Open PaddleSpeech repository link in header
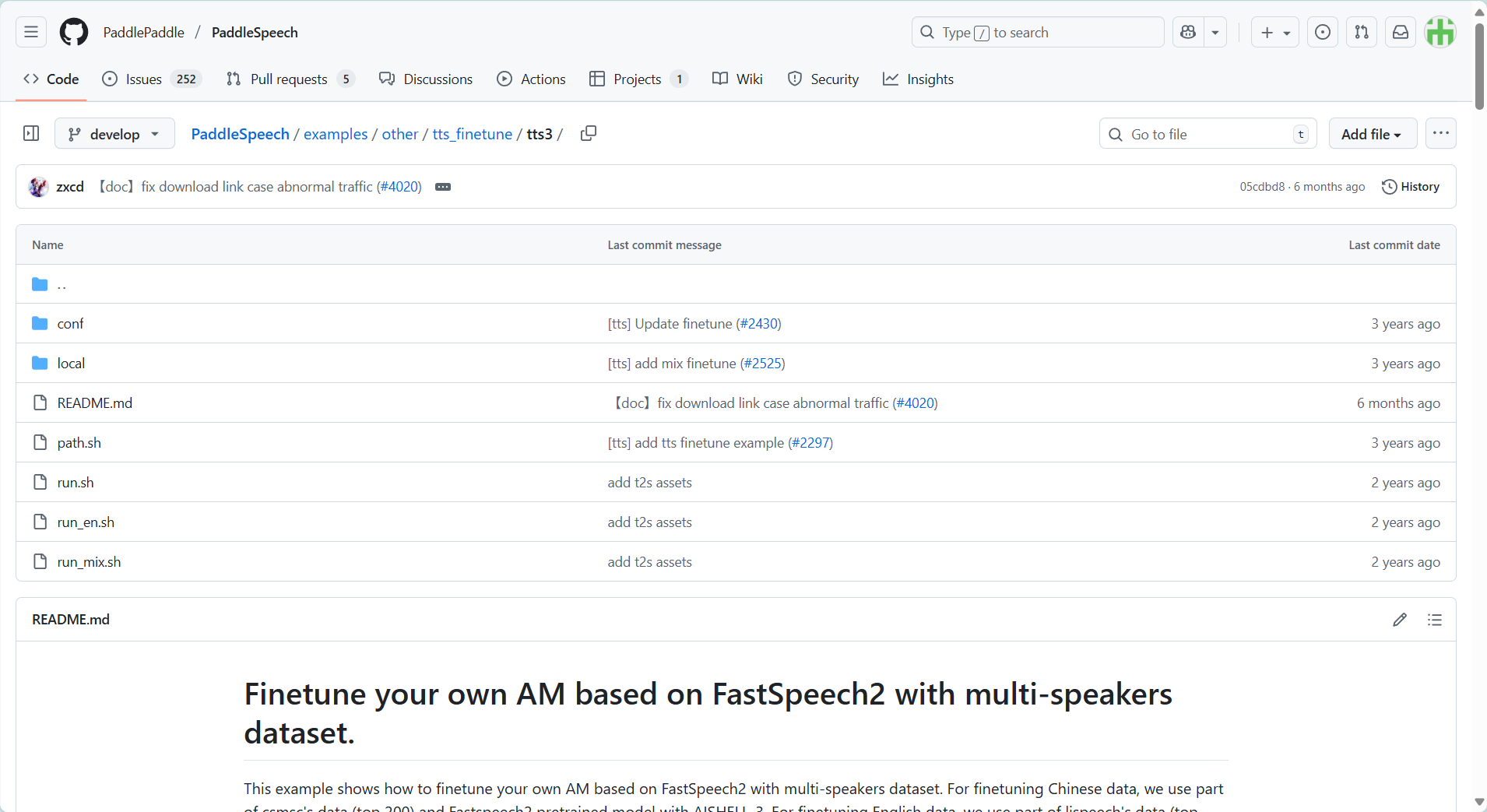Image resolution: width=1487 pixels, height=812 pixels. click(255, 32)
